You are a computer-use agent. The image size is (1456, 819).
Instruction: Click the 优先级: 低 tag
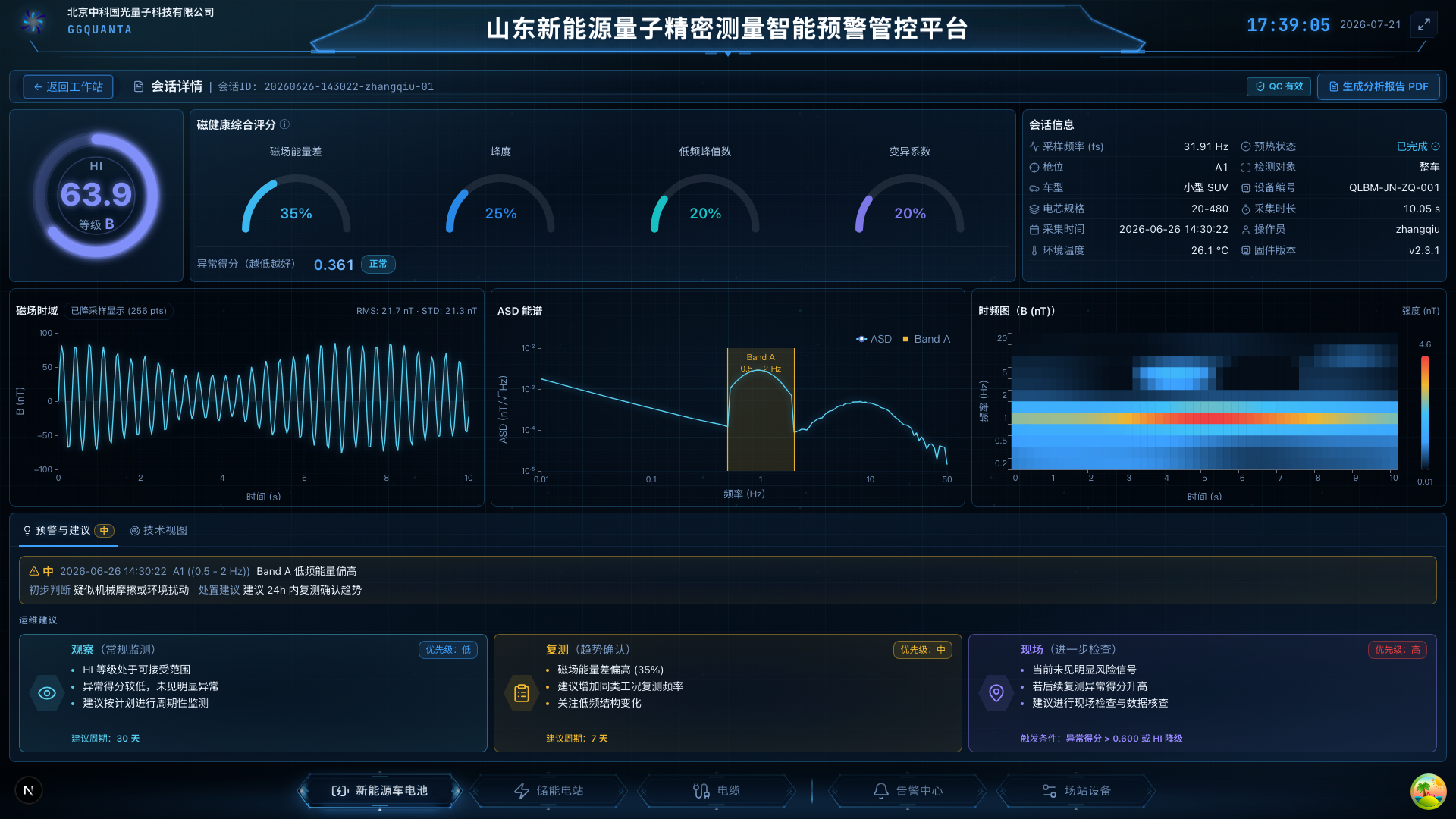[448, 650]
